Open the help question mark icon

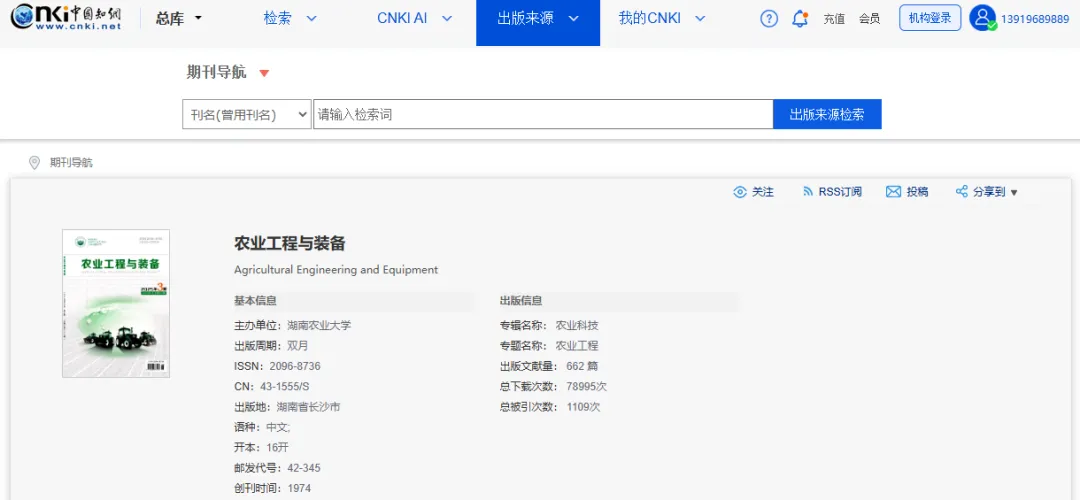click(x=769, y=19)
